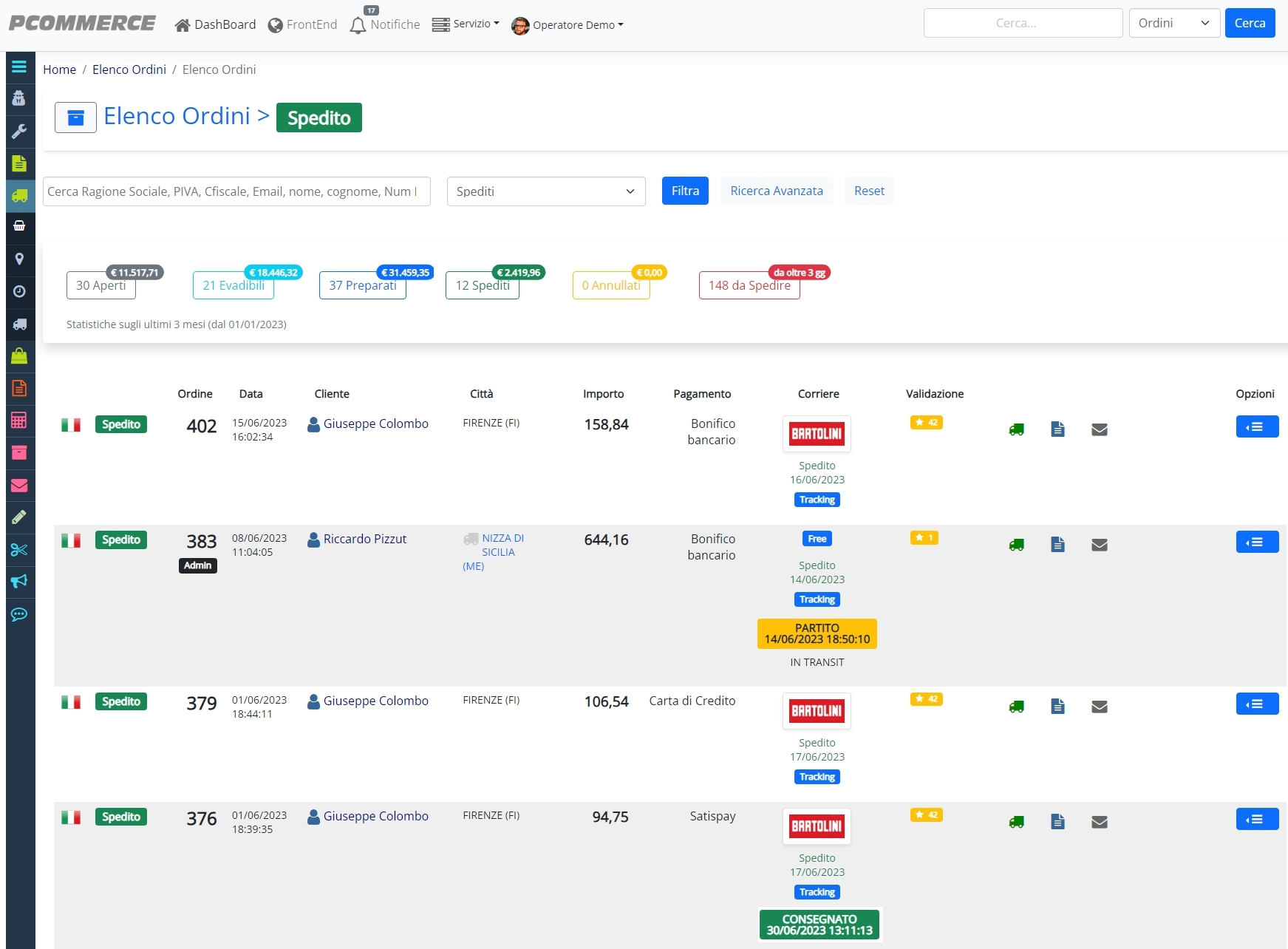Expand the Servizio dropdown menu

[466, 24]
